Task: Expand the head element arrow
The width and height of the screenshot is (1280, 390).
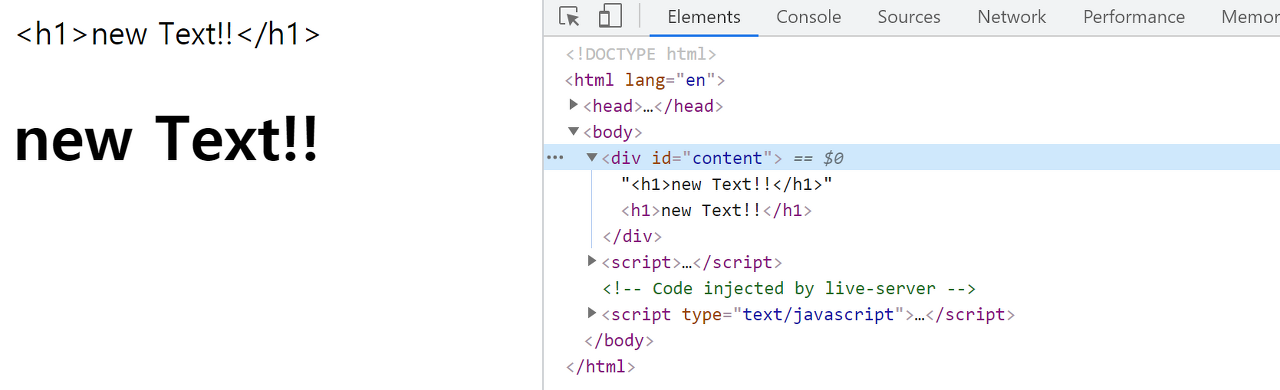Action: [573, 105]
